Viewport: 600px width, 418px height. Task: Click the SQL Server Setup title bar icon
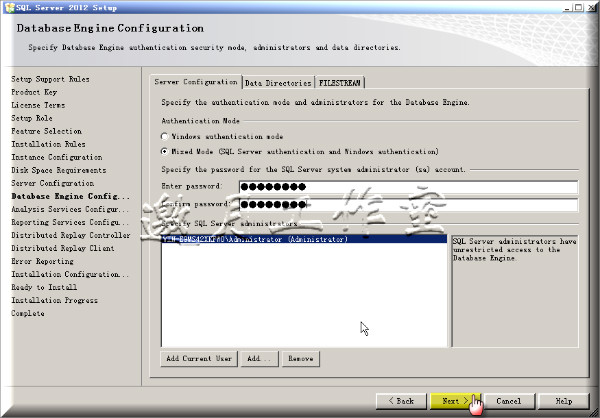tap(10, 7)
